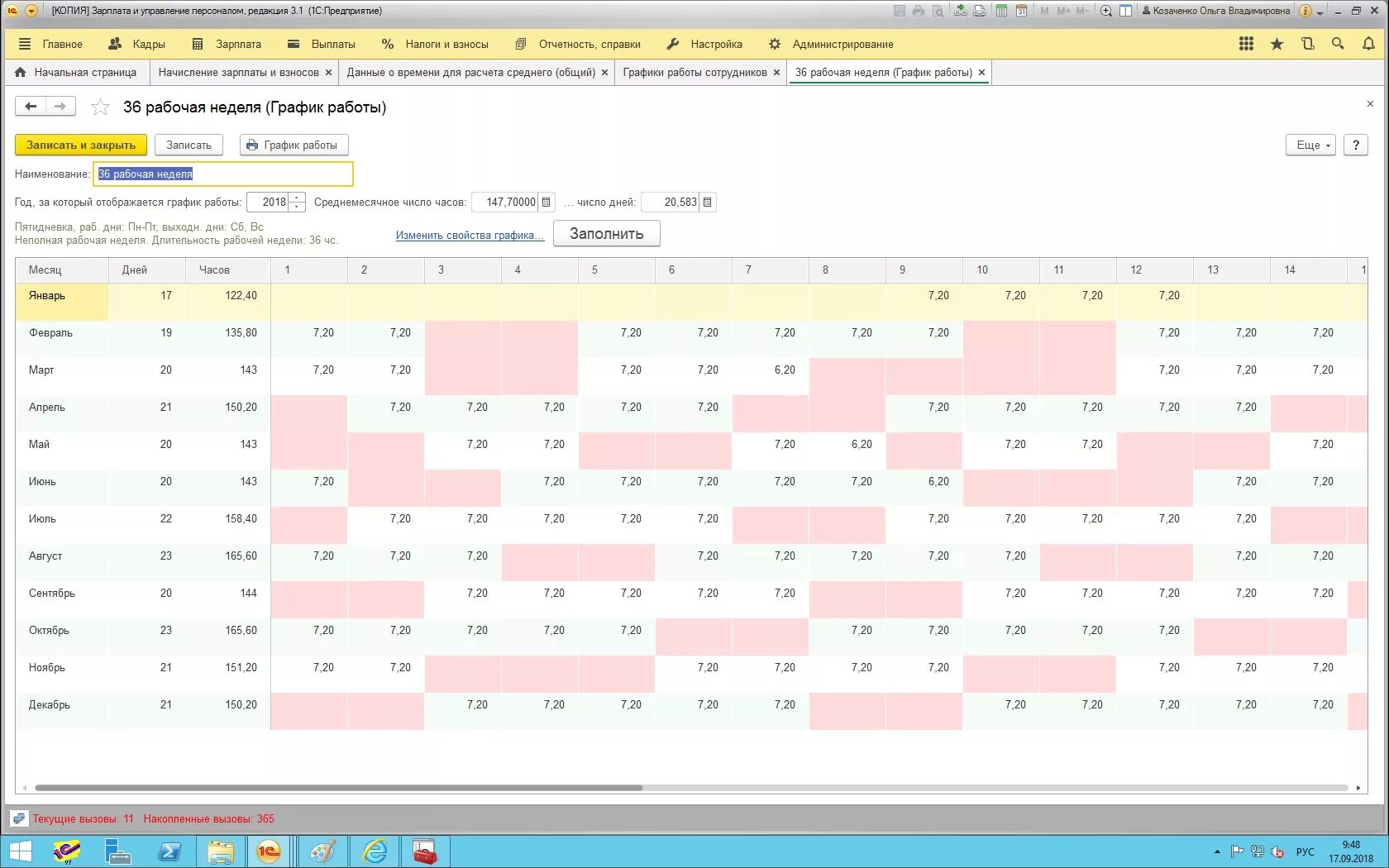Image resolution: width=1389 pixels, height=868 pixels.
Task: Open the 1C application in Windows taskbar
Action: coord(268,851)
